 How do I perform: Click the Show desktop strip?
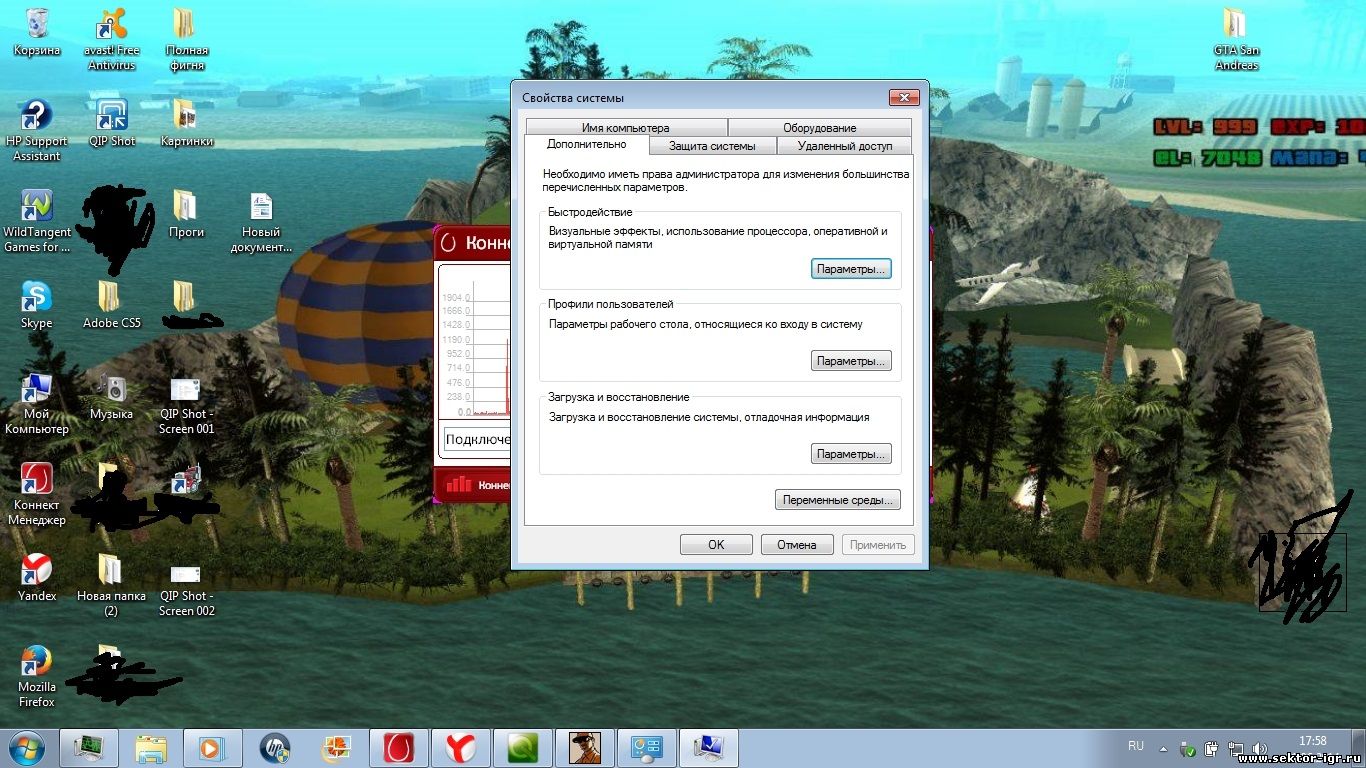point(1359,748)
